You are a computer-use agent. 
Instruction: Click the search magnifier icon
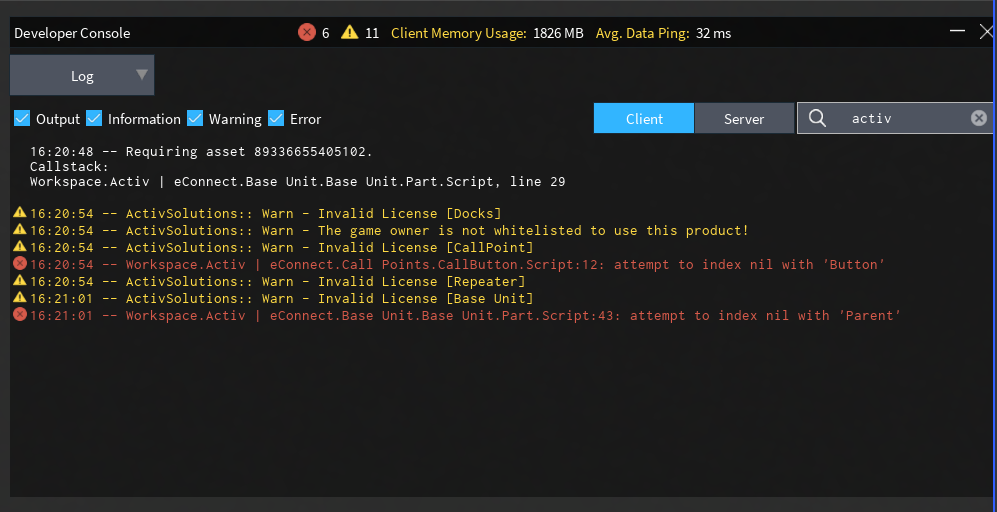tap(817, 118)
